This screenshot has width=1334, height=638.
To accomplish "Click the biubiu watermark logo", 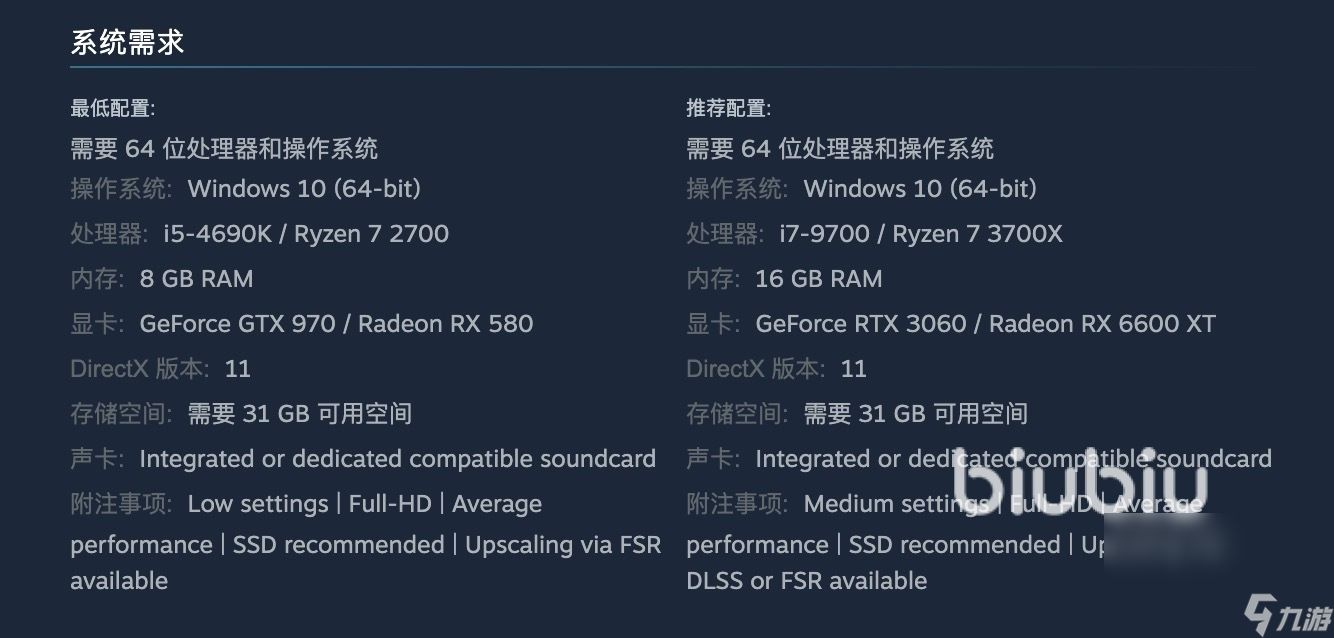I will [x=1078, y=484].
